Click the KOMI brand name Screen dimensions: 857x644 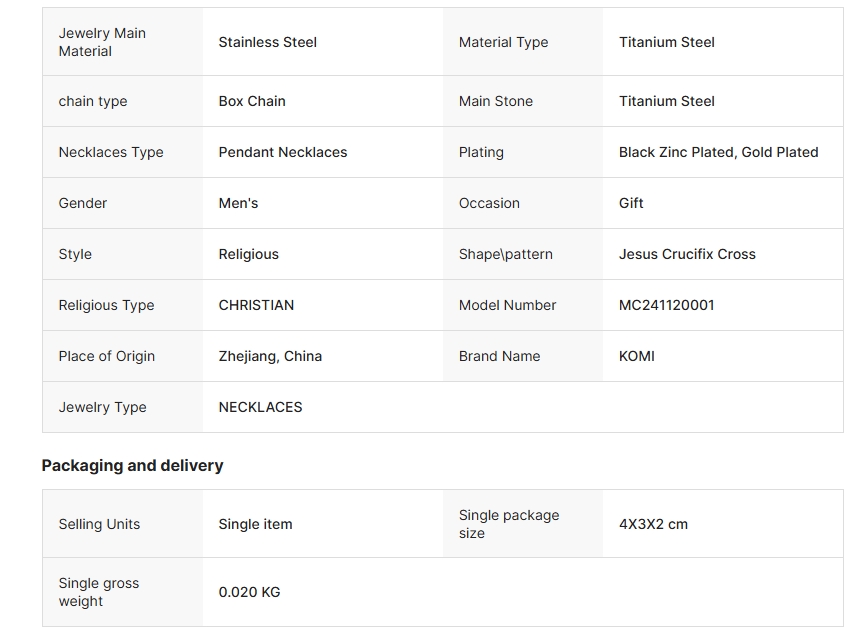pos(636,356)
